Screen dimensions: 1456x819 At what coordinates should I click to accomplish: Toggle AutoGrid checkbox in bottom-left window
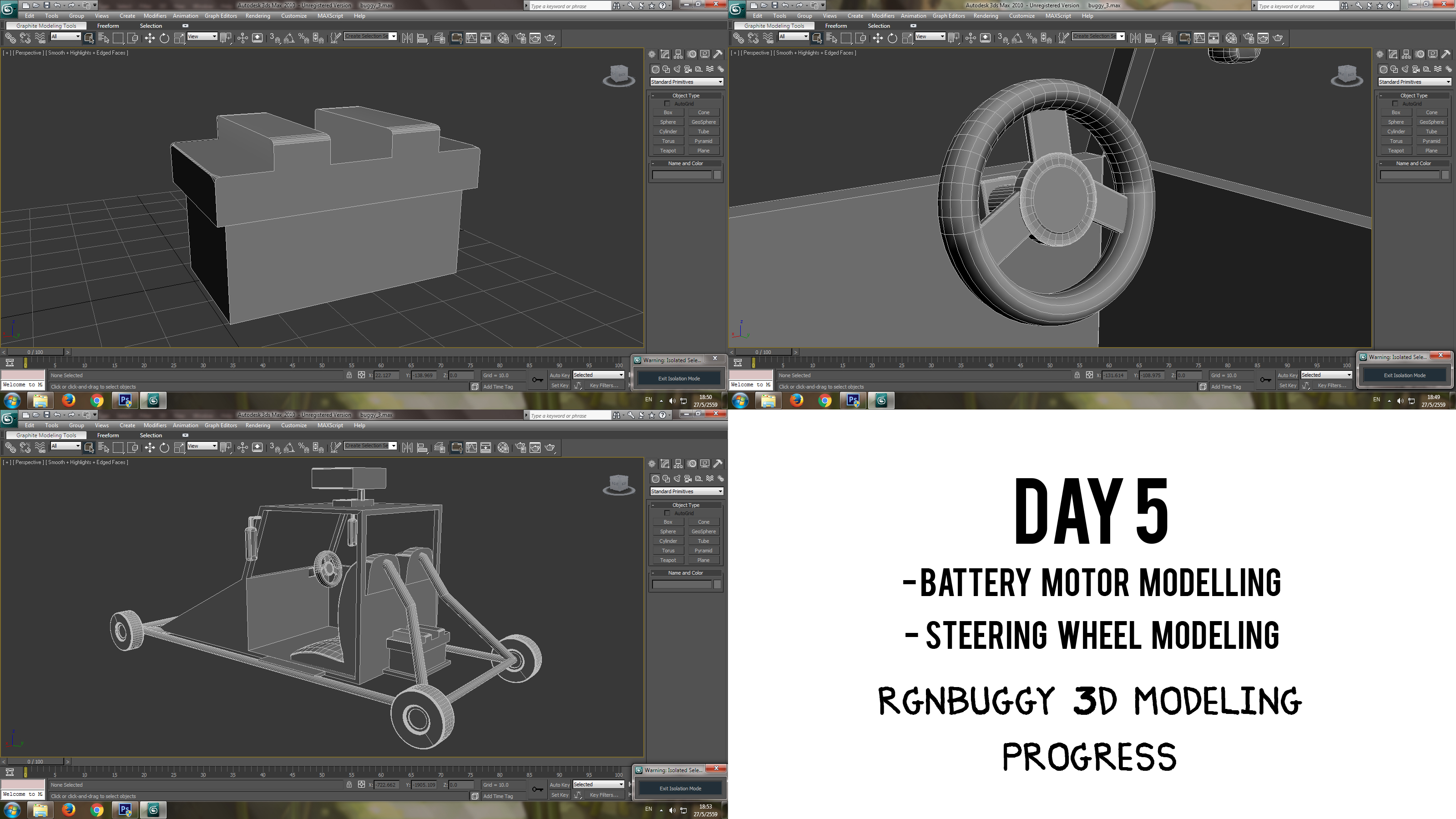pos(667,513)
